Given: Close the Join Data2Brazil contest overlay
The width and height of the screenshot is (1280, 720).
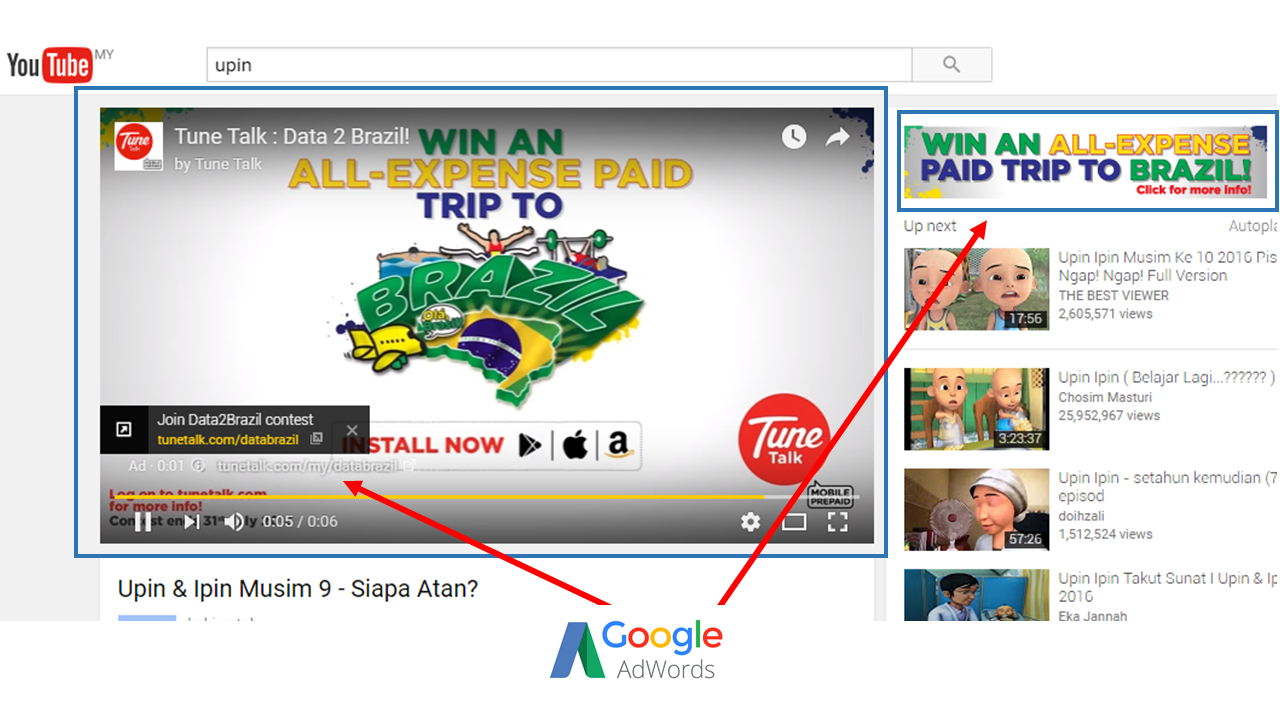Looking at the screenshot, I should click(351, 430).
